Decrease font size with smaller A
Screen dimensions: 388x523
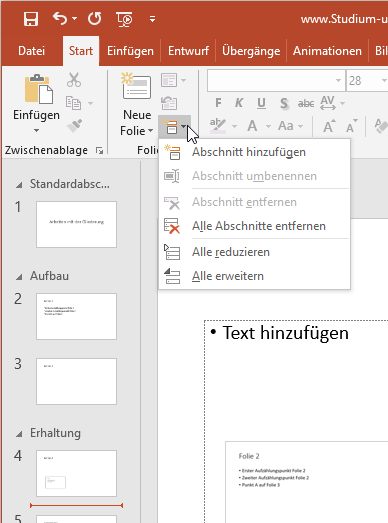(351, 126)
